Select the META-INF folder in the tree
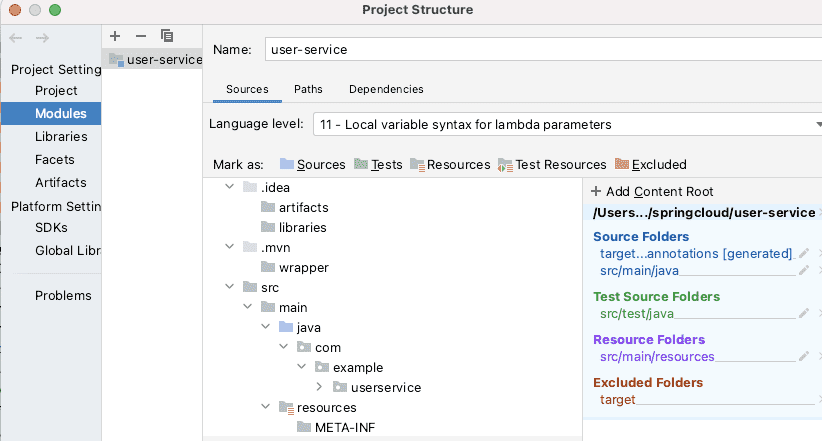Screen dimensions: 822x441 coord(336,427)
